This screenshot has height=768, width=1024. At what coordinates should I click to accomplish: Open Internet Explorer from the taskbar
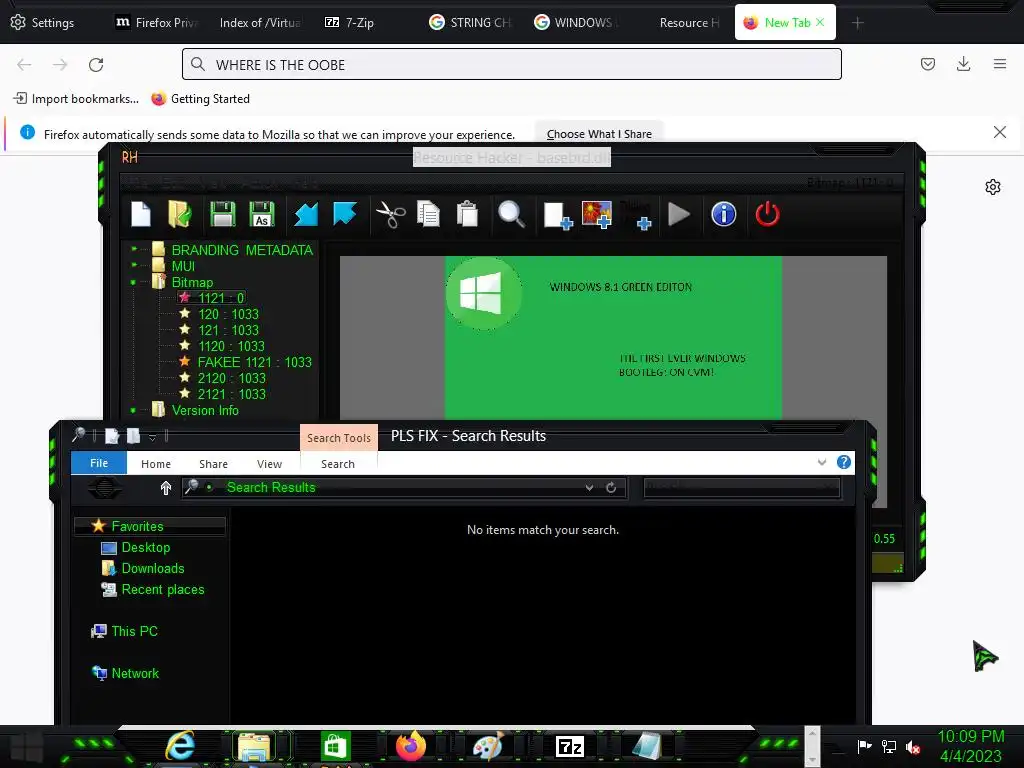pos(180,746)
